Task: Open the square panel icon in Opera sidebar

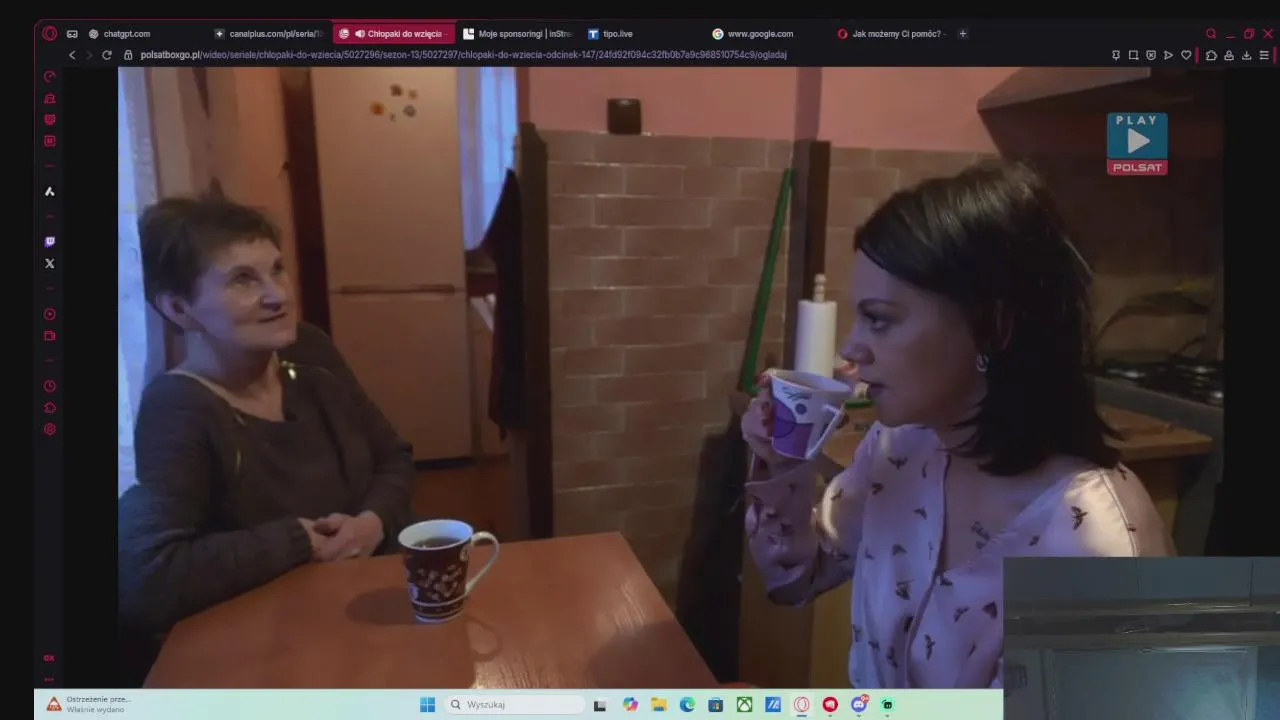Action: 50,141
